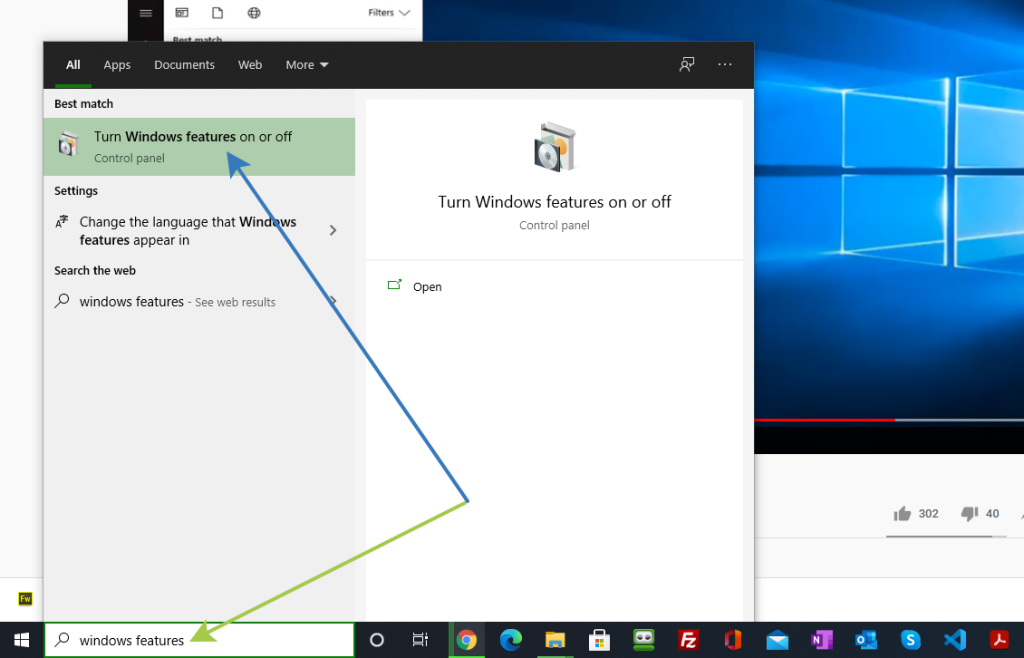Launch Microsoft Edge from the taskbar
The height and width of the screenshot is (658, 1024).
(x=511, y=640)
